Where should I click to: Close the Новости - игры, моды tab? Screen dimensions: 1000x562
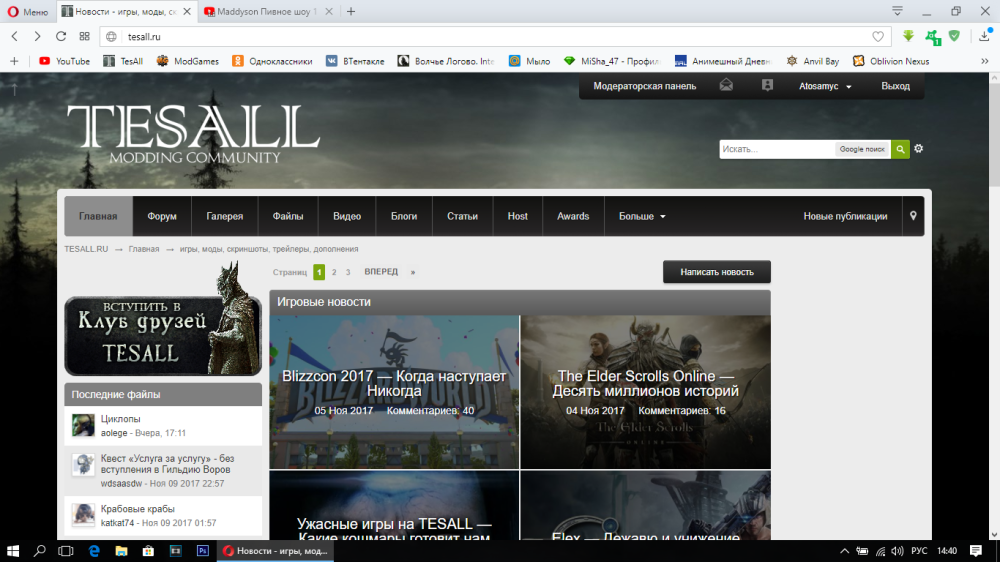pos(187,11)
